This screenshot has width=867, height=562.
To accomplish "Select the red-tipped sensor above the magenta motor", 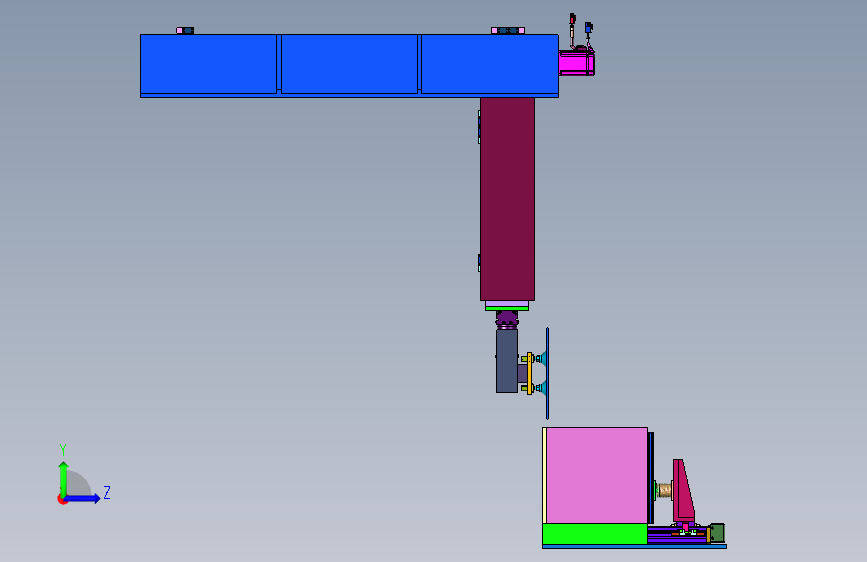I will pyautogui.click(x=572, y=25).
